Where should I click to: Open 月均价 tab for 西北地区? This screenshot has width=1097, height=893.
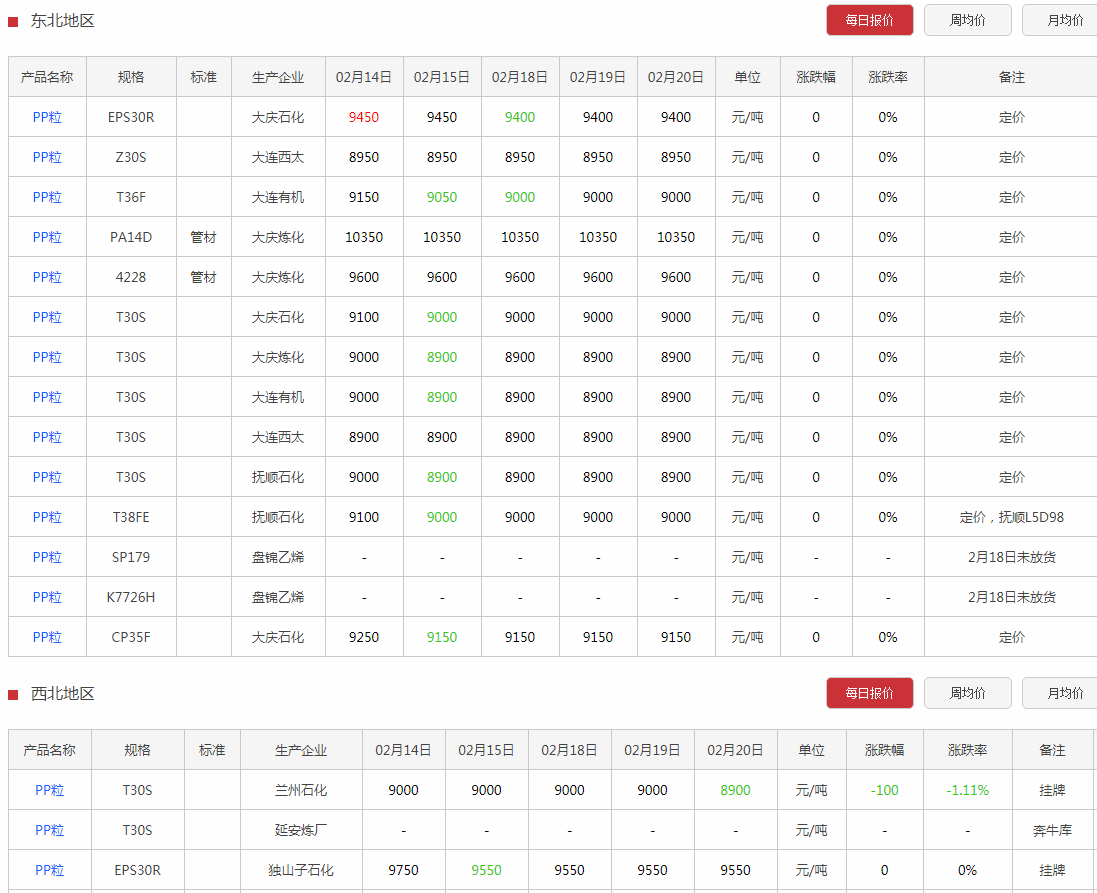[1064, 693]
